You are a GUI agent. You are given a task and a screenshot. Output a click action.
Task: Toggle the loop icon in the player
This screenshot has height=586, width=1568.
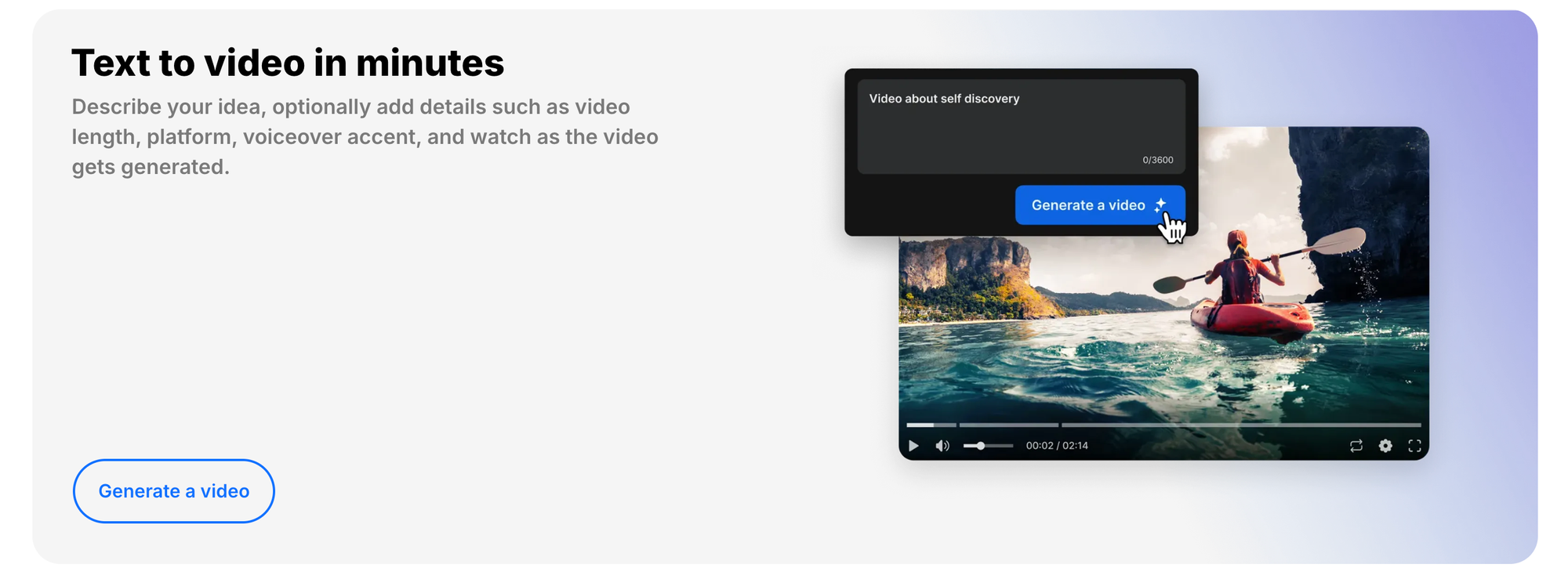coord(1356,446)
